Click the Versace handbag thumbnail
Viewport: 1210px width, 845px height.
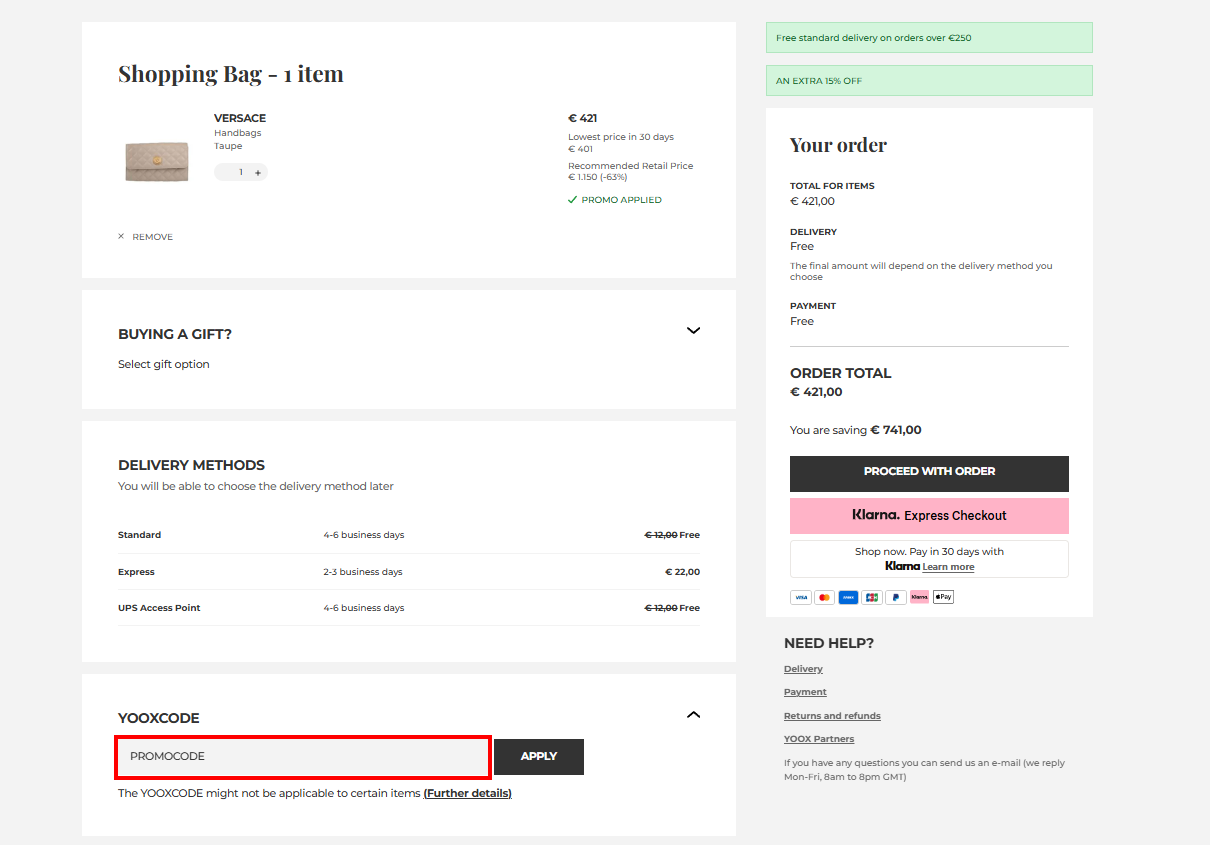[157, 160]
